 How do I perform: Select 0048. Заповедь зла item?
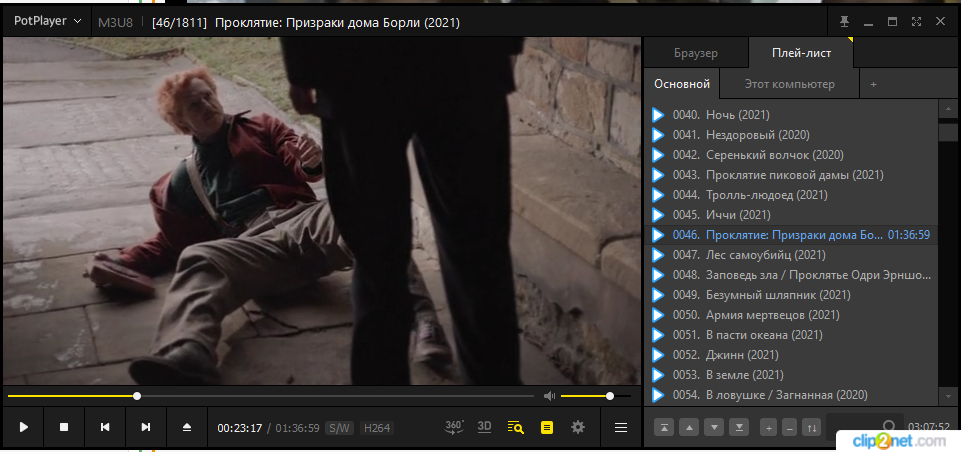[791, 275]
